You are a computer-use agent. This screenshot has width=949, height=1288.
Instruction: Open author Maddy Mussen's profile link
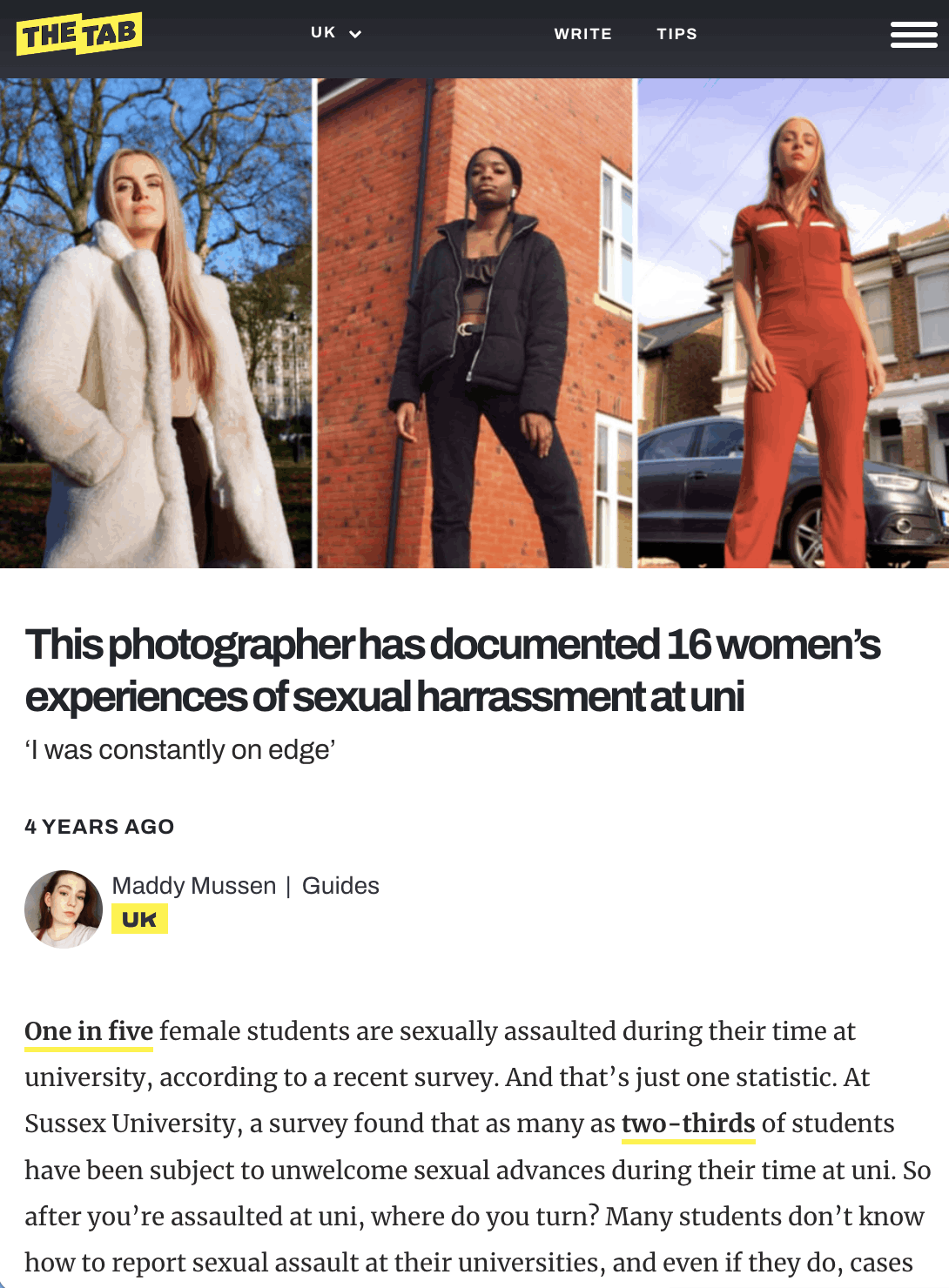[x=194, y=886]
